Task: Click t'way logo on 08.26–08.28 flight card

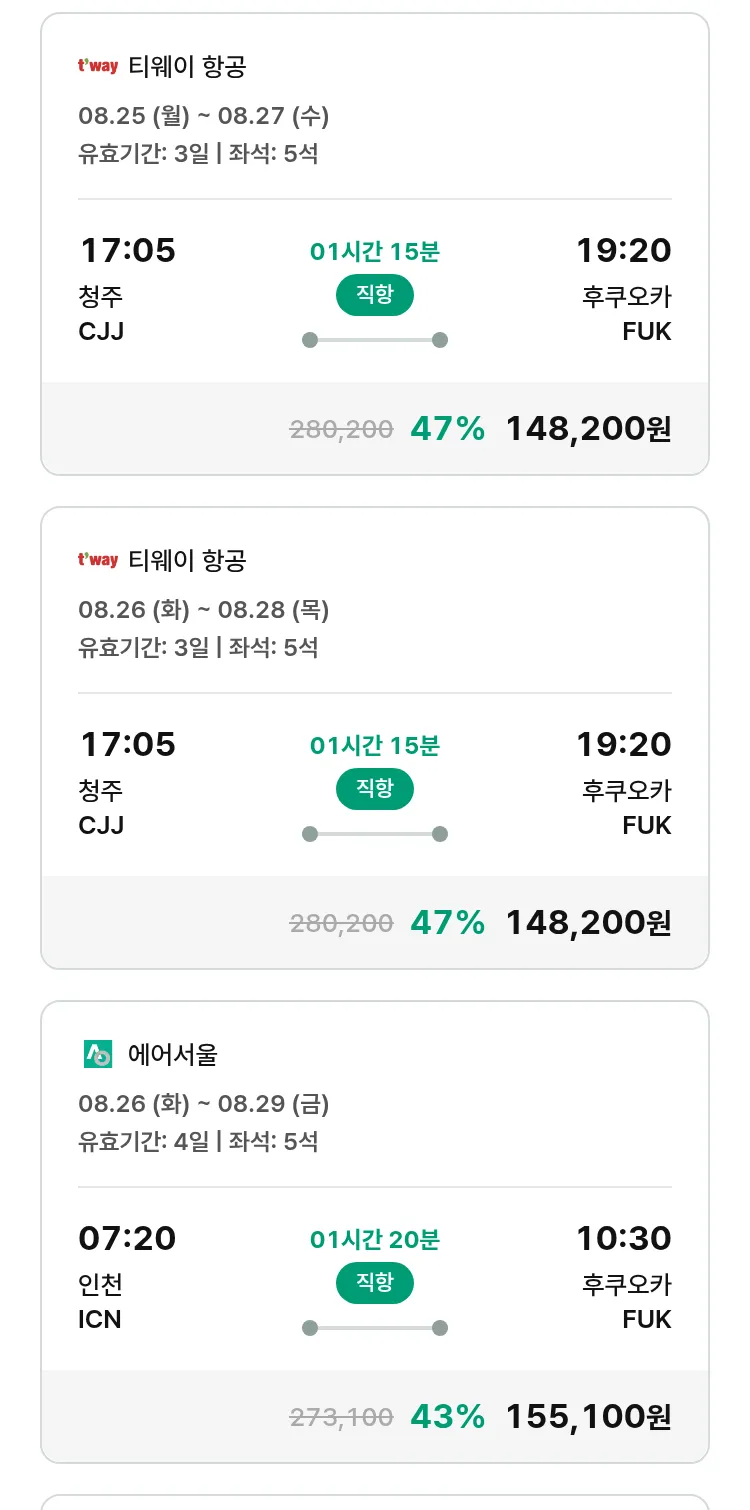Action: click(98, 561)
